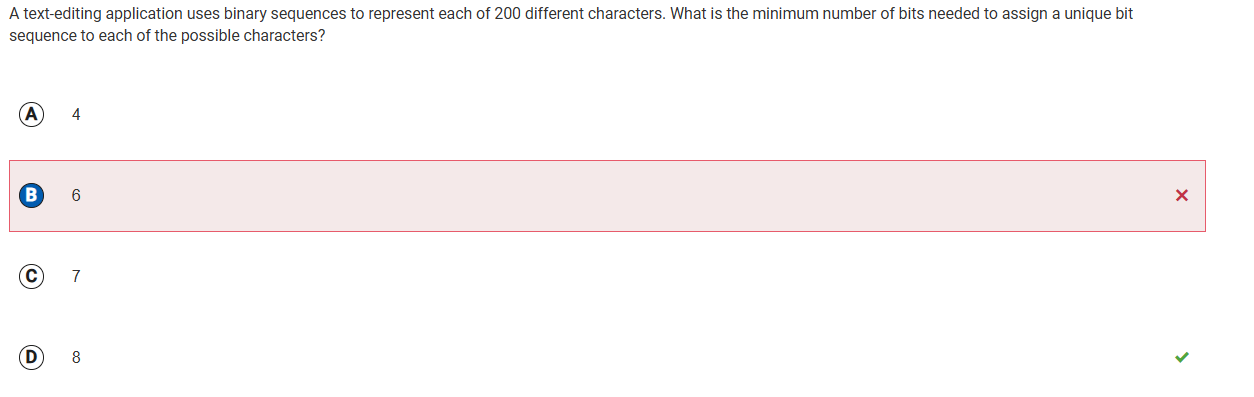
Task: Select the circled A answer choice
Action: point(32,114)
